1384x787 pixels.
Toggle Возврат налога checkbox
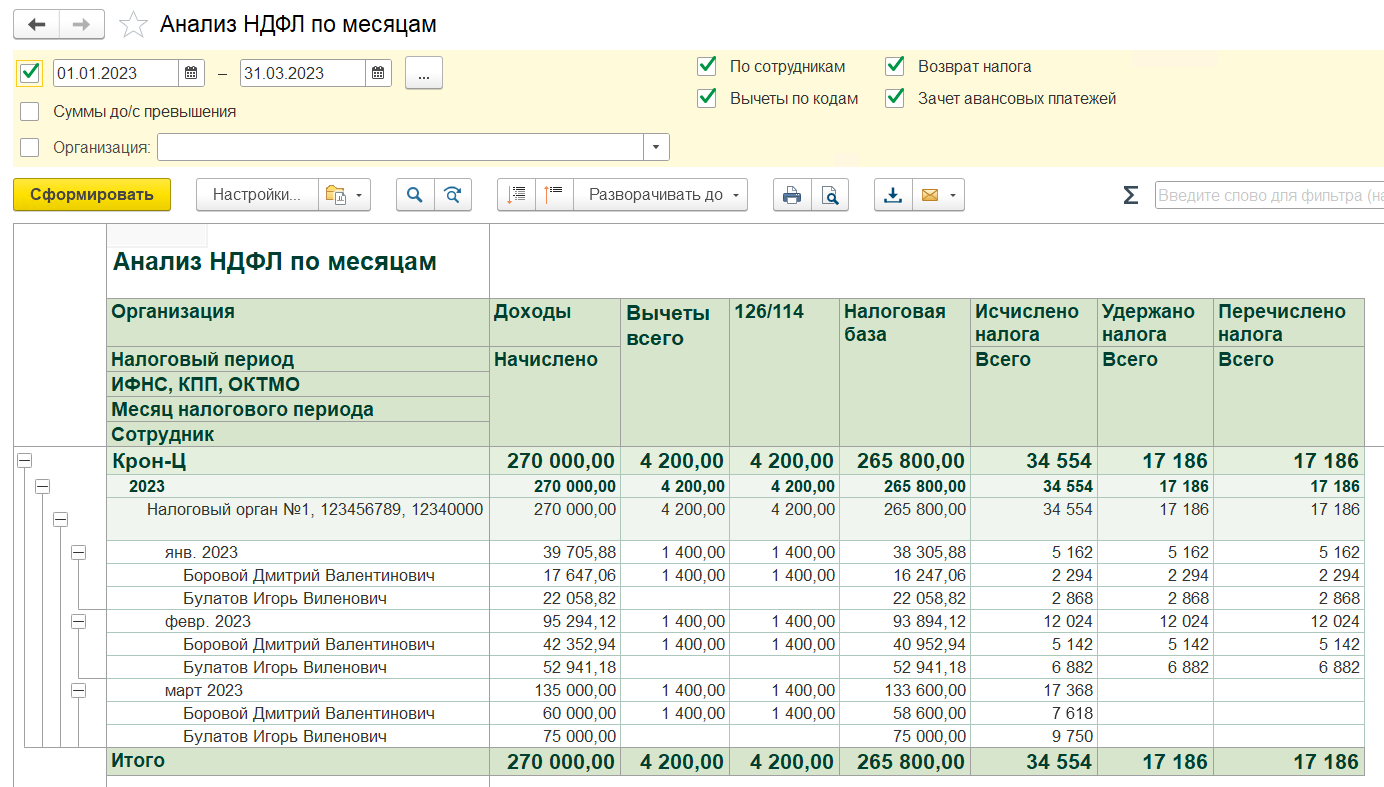pos(895,66)
